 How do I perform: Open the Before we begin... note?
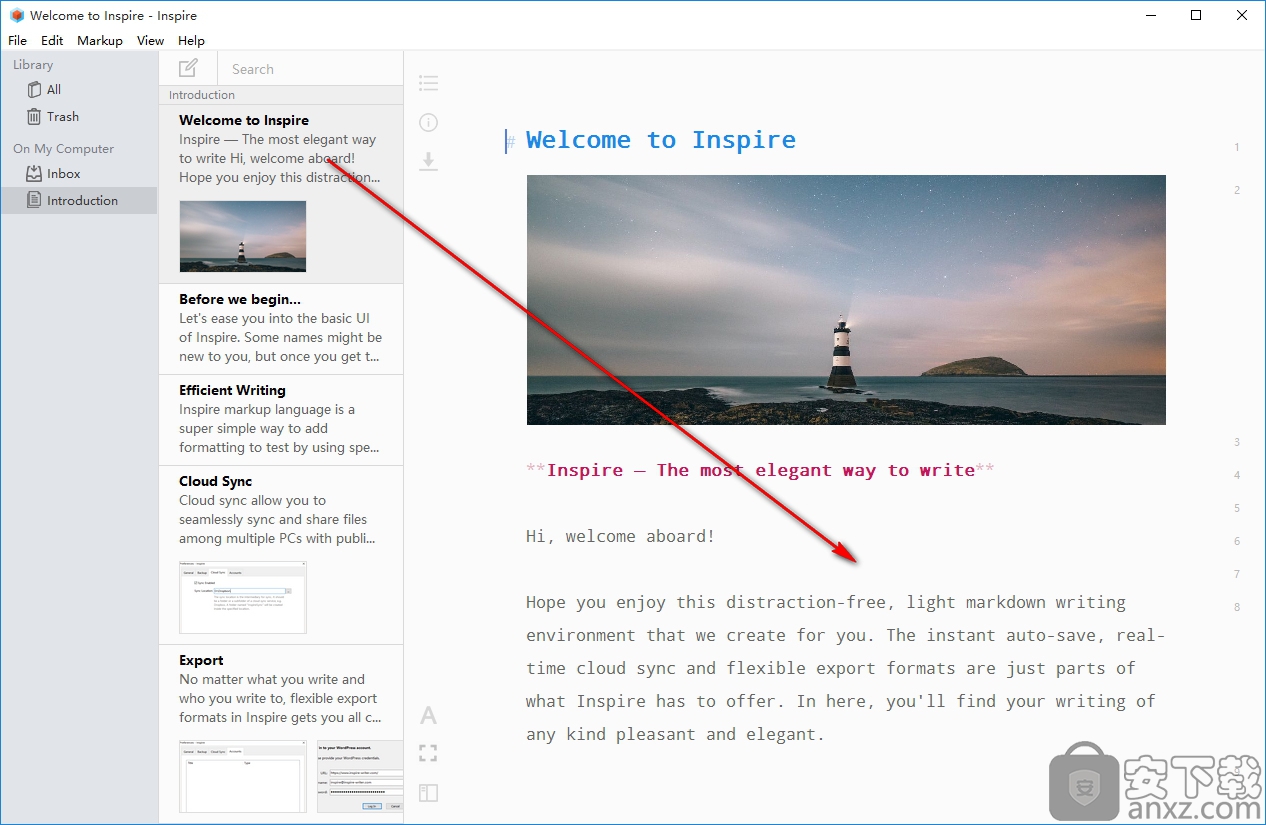[281, 329]
